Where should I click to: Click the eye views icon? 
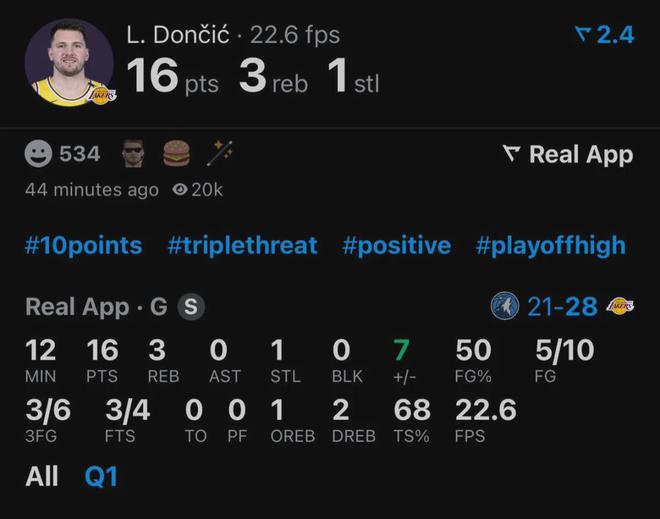point(180,189)
